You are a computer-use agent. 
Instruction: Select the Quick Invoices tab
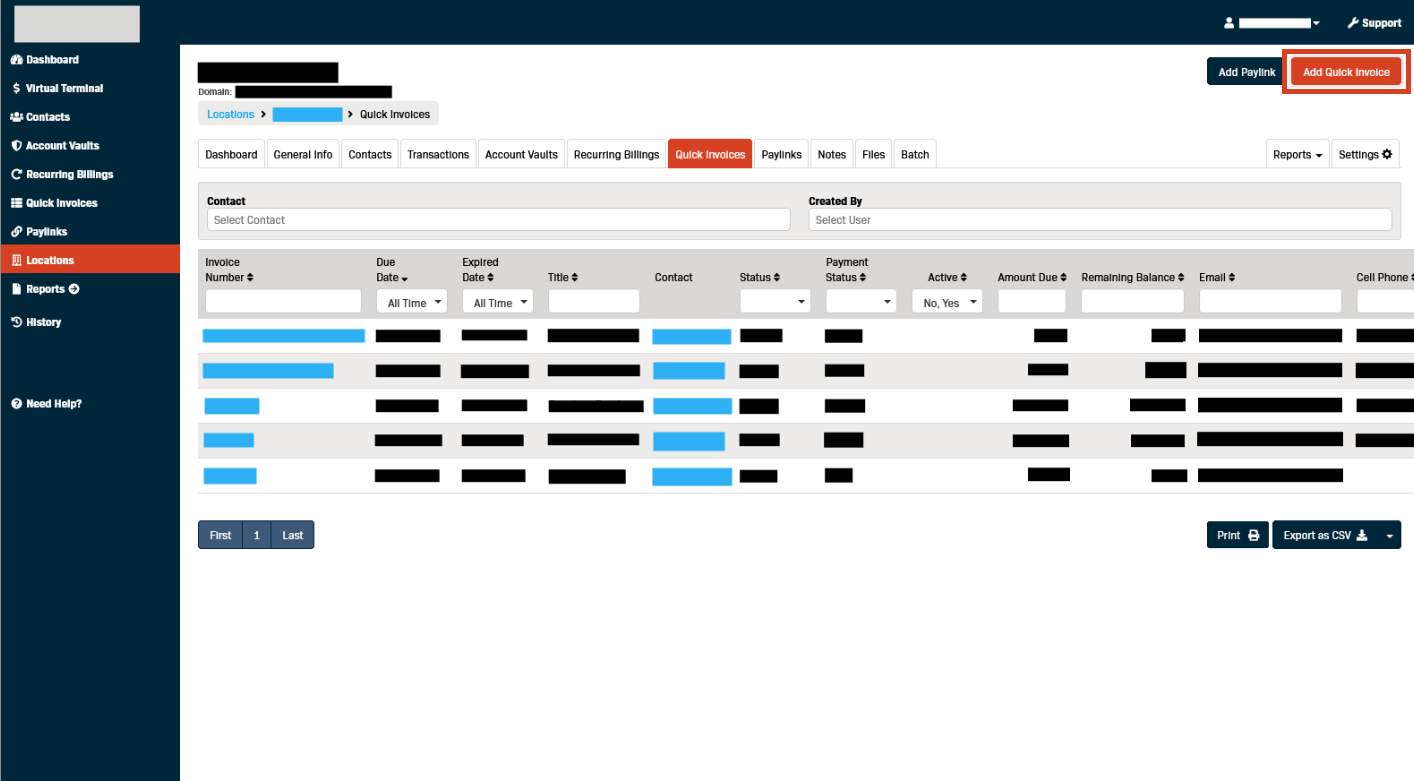click(x=710, y=155)
